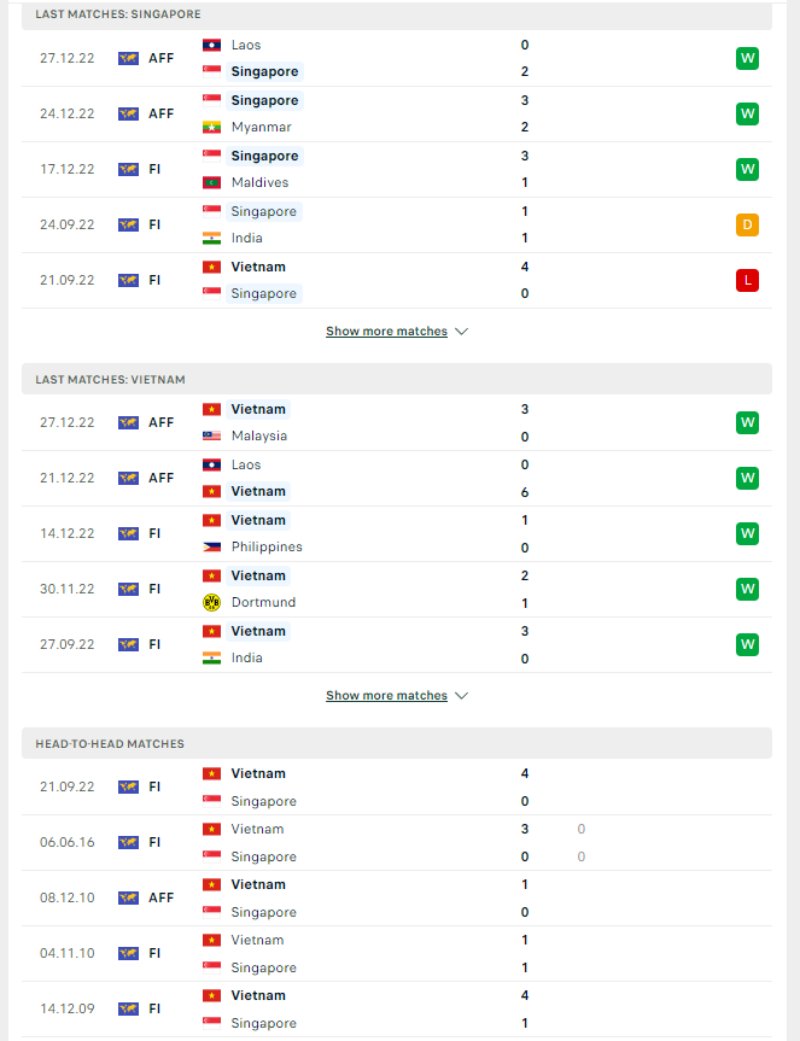Open the 08.12.10 AFF Vietnam vs Singapore match
Screen dimensions: 800x1041
(397, 898)
